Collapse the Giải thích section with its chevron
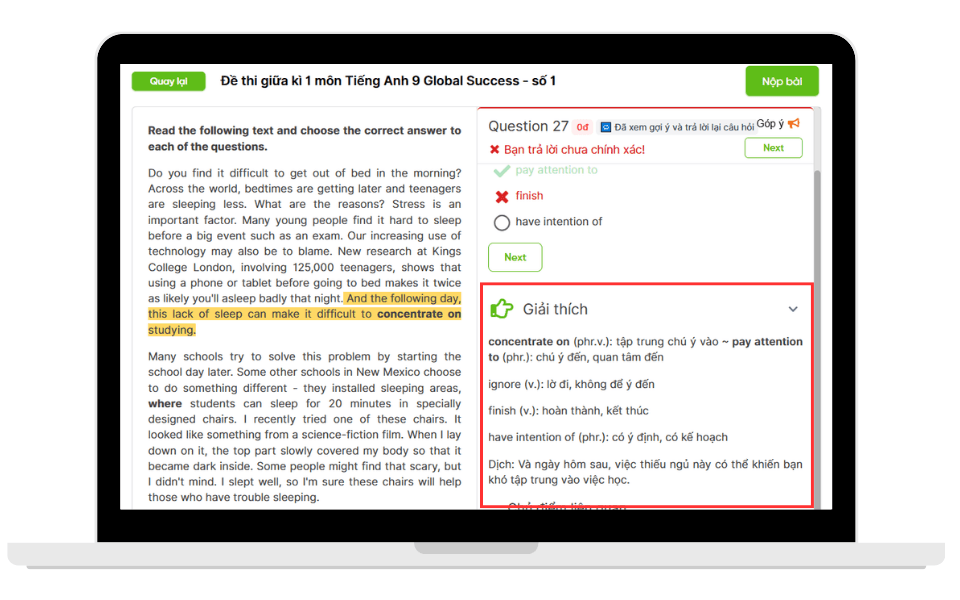Image resolution: width=960 pixels, height=600 pixels. [793, 309]
